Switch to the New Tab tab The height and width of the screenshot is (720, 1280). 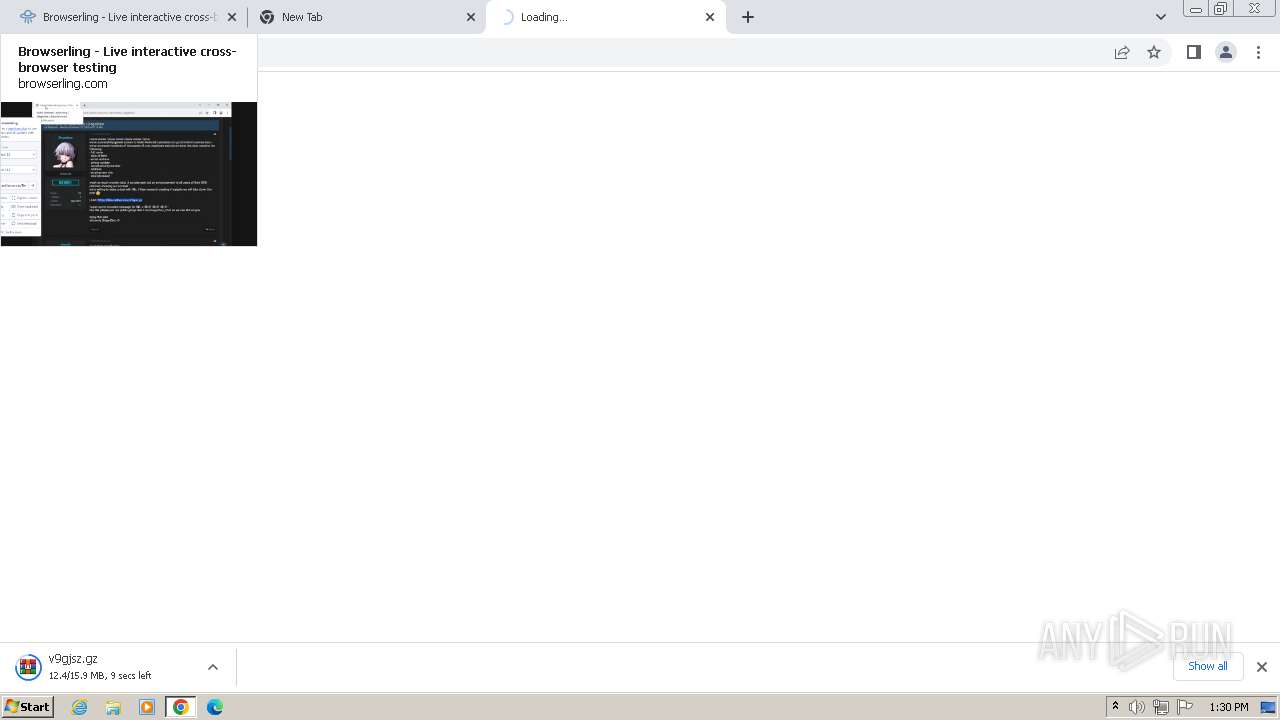click(366, 17)
